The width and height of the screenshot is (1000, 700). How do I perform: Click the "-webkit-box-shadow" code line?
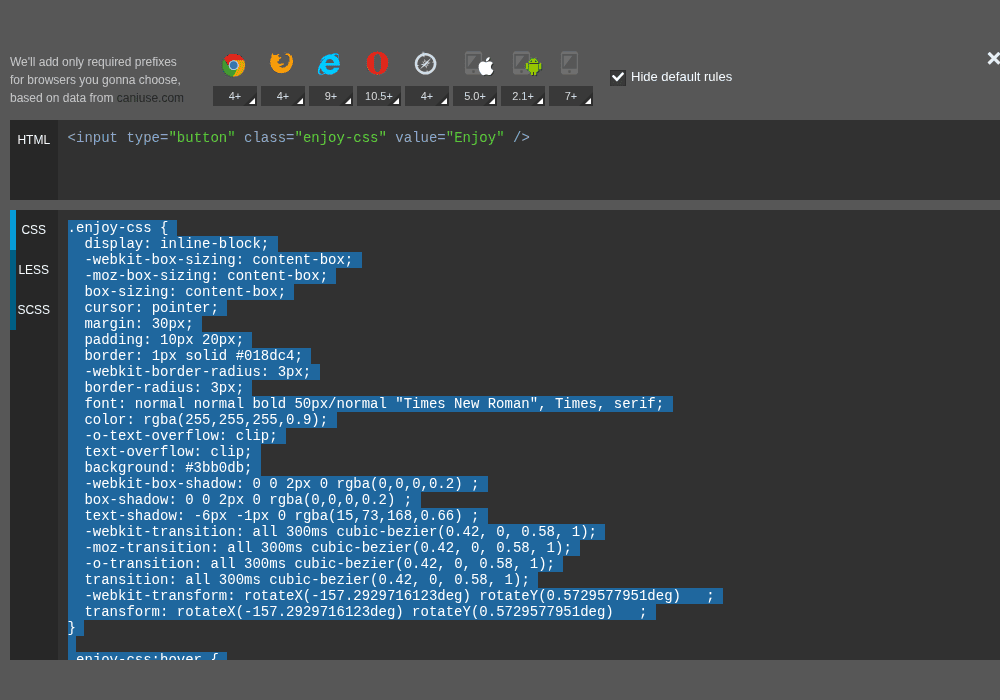click(x=281, y=483)
